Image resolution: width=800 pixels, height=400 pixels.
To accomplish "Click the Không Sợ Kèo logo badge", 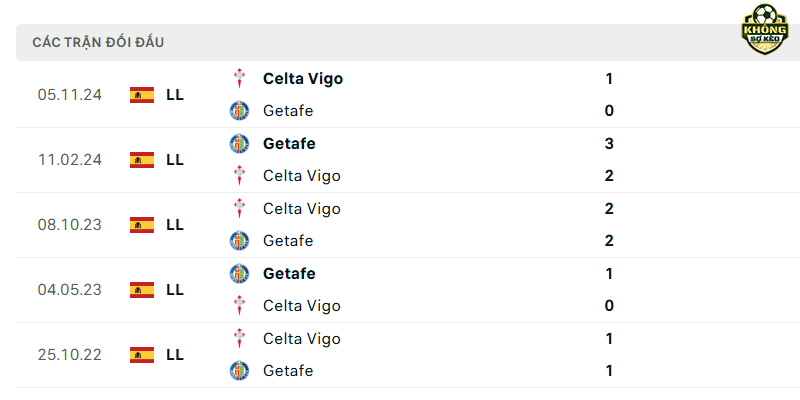I will tap(764, 30).
